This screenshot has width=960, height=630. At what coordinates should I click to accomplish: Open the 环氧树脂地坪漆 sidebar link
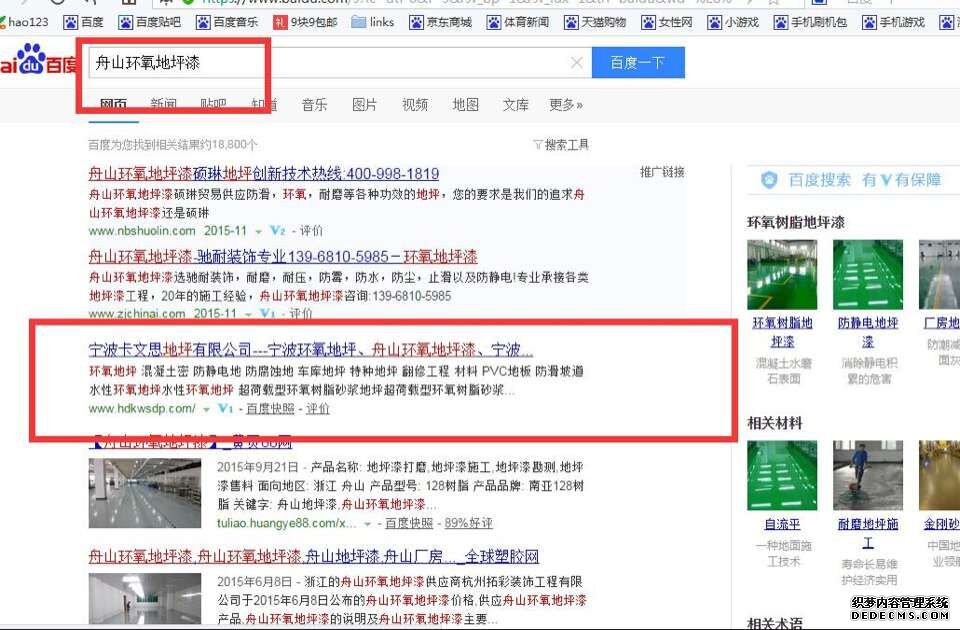point(782,332)
